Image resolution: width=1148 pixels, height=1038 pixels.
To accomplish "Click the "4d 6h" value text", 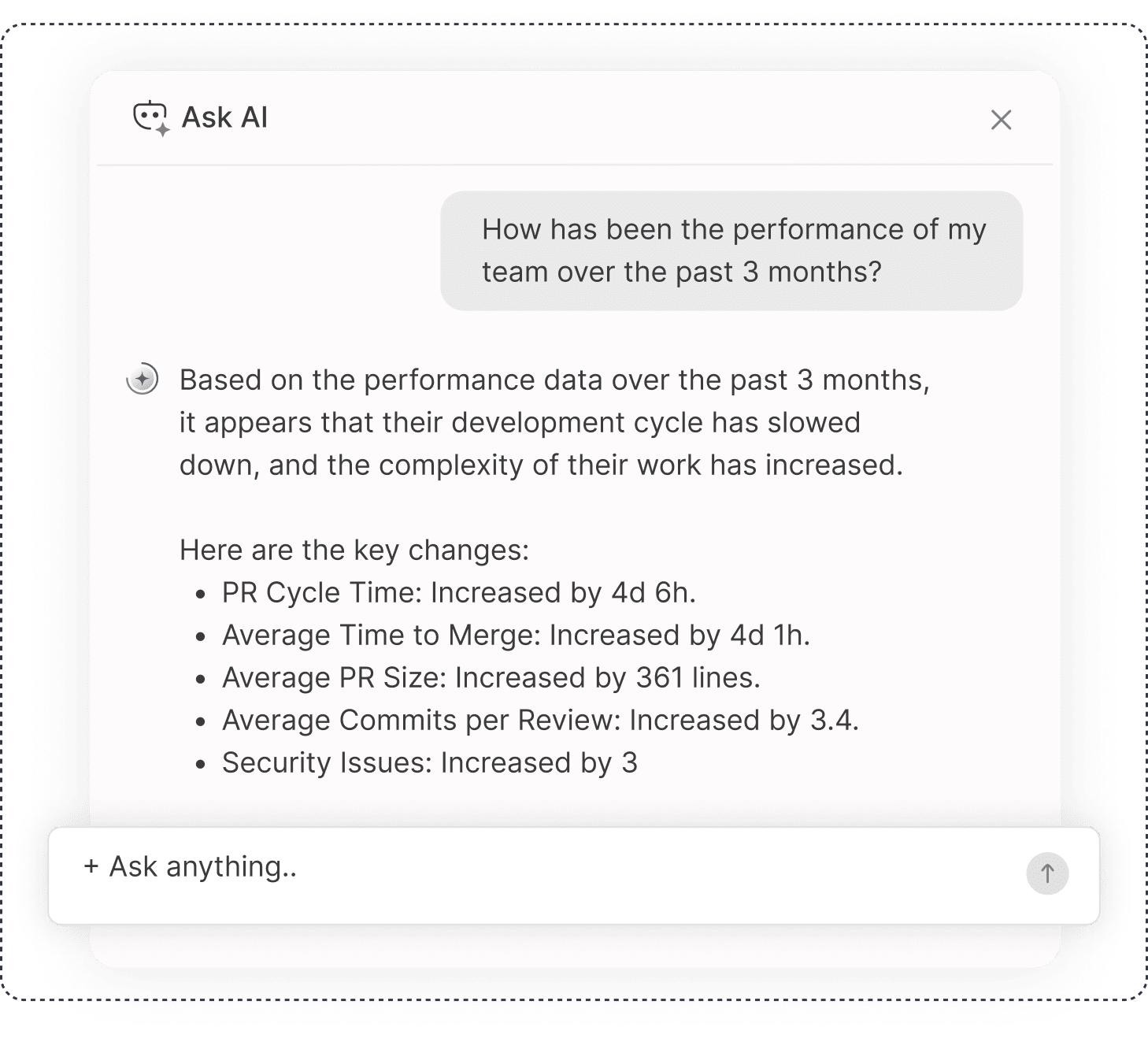I will pyautogui.click(x=653, y=592).
